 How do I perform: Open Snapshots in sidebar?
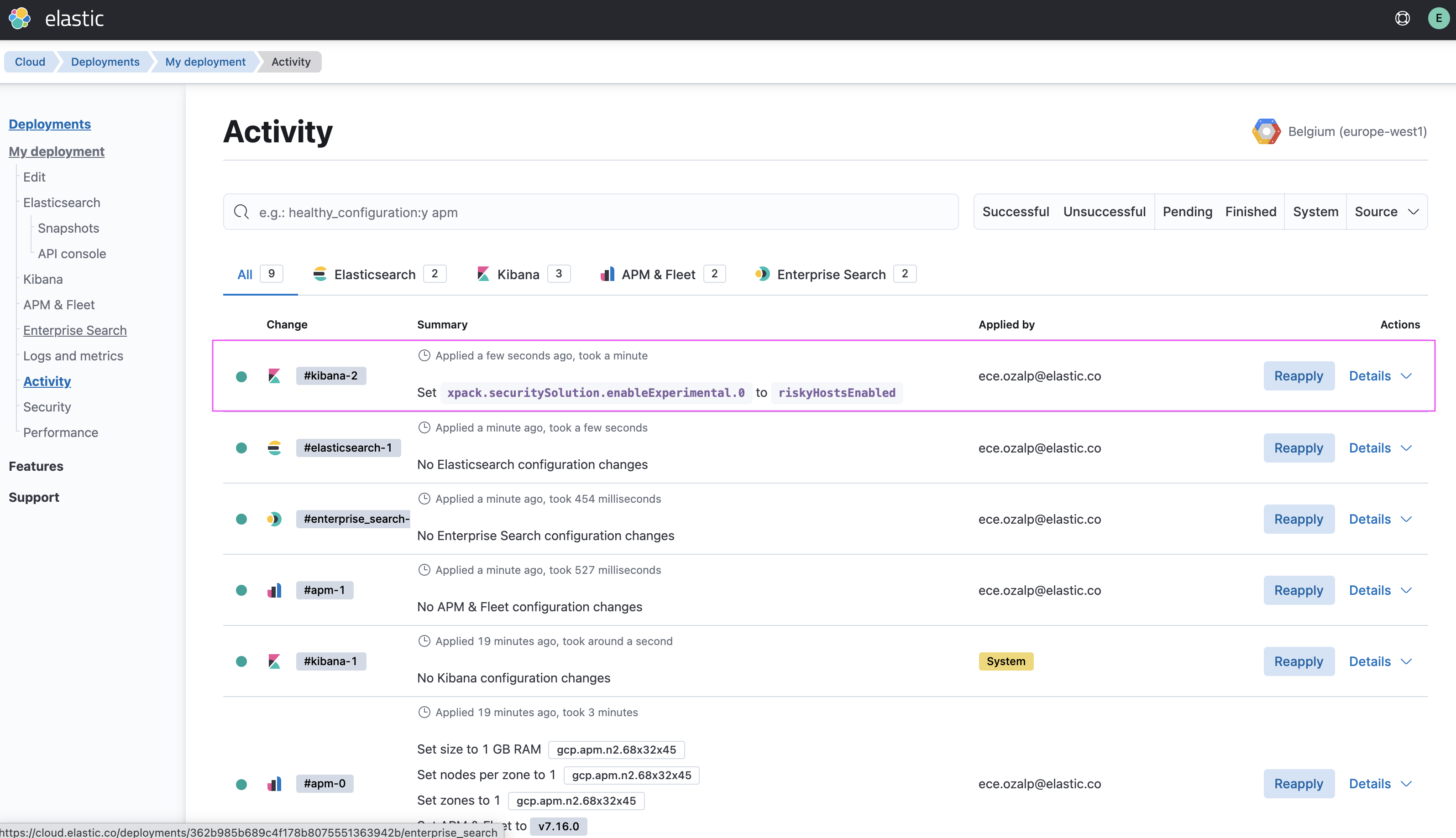[x=68, y=228]
